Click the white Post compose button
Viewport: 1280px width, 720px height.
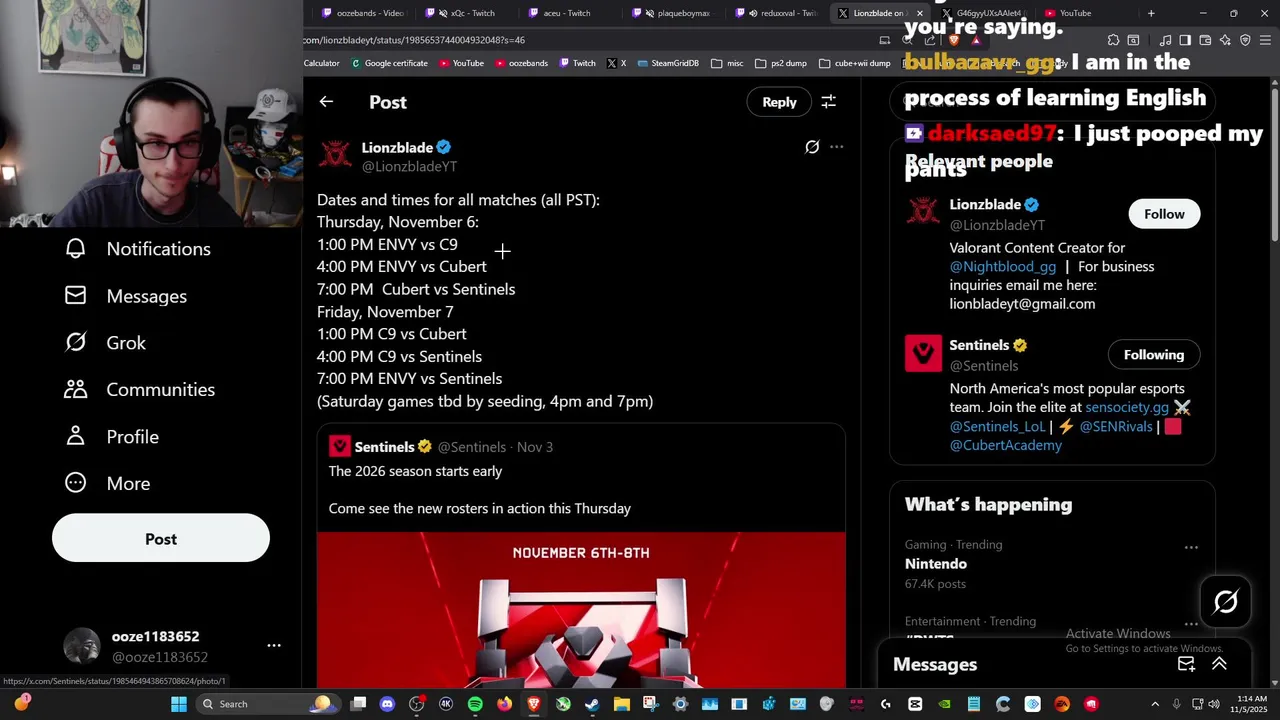161,539
